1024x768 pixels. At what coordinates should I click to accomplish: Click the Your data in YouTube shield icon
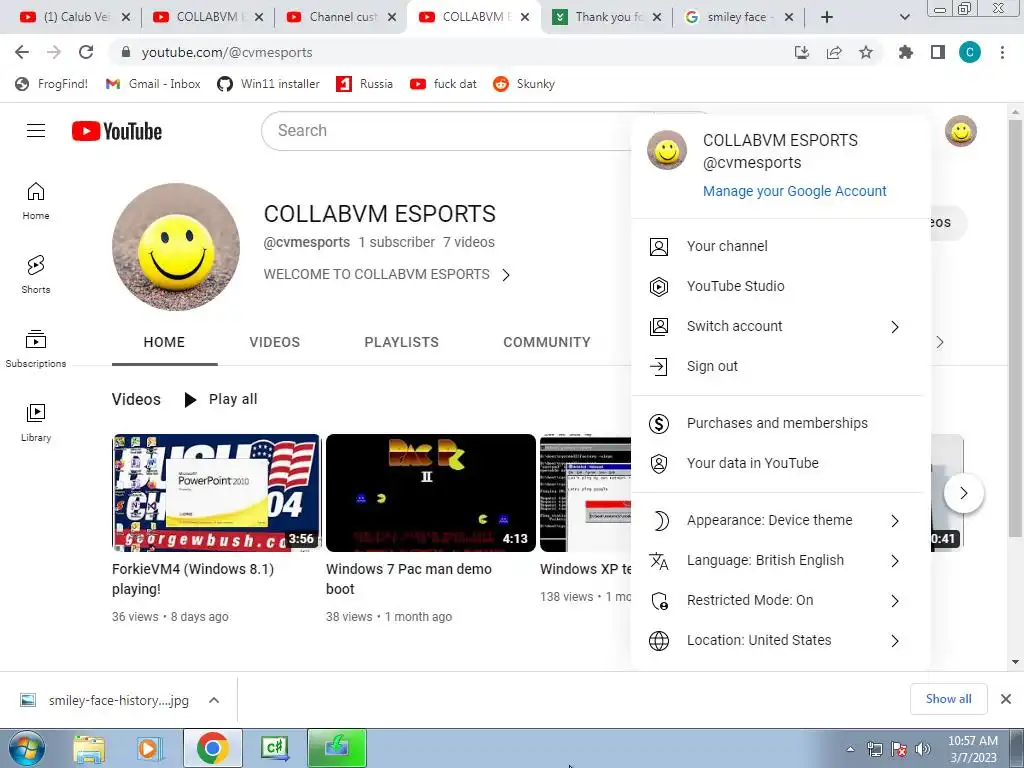tap(659, 464)
